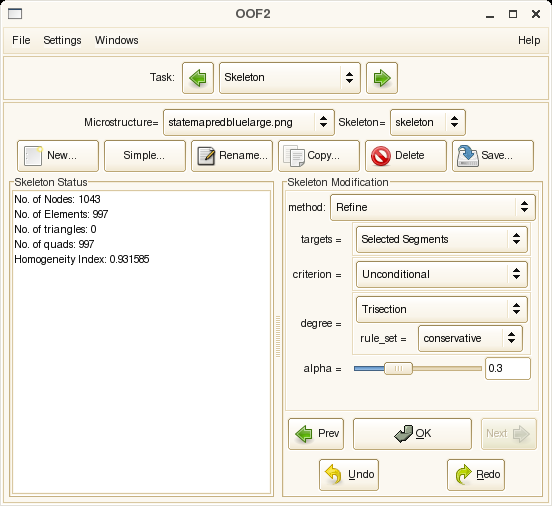Screen dimensions: 552x506
Task: Open the Settings menu
Action: [x=62, y=40]
